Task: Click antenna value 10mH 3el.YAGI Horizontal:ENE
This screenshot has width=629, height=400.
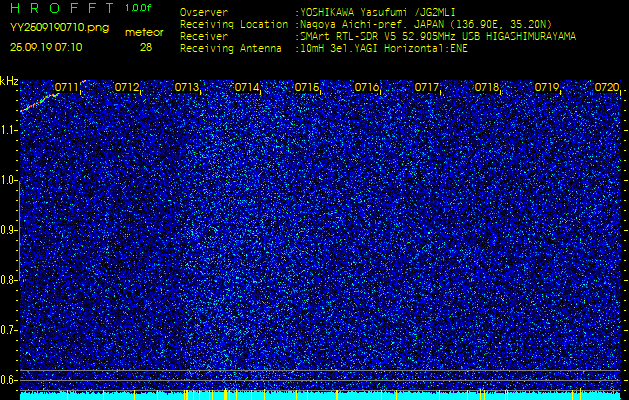Action: [x=384, y=49]
